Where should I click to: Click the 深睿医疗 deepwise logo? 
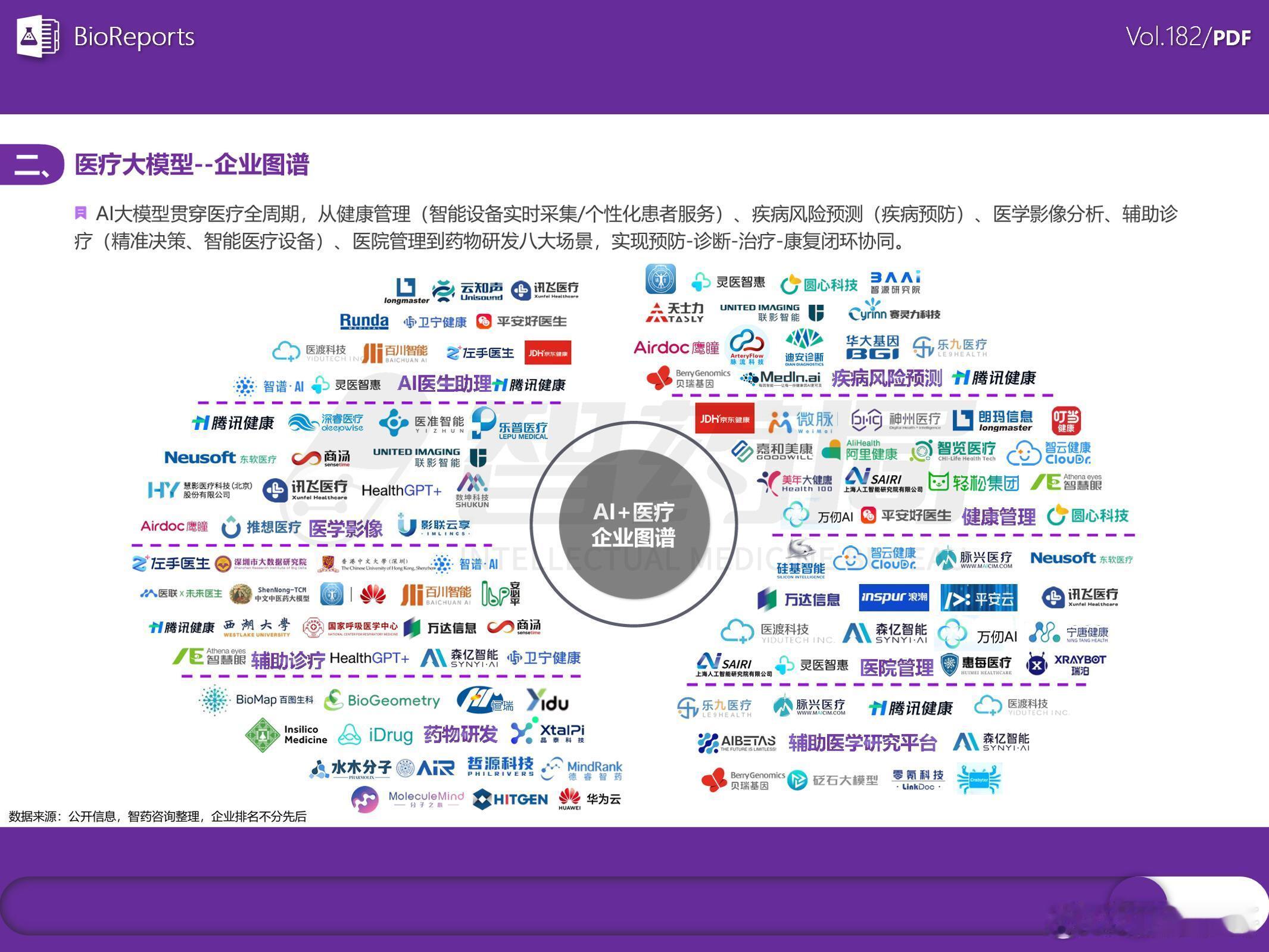coord(326,423)
